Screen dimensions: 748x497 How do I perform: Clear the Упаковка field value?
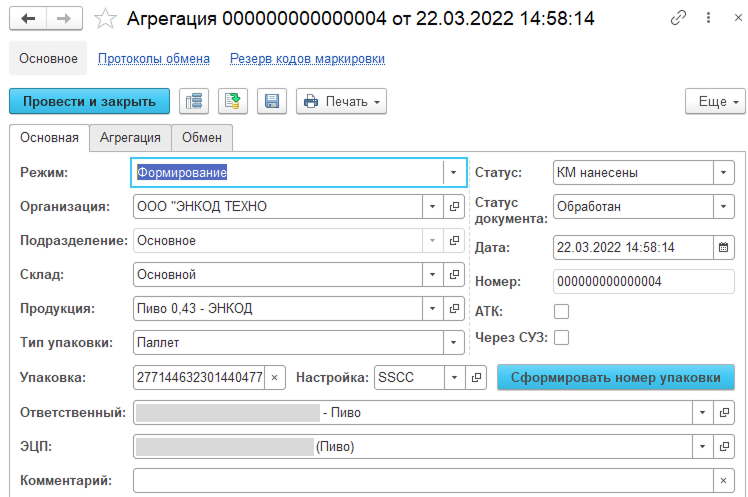[276, 377]
